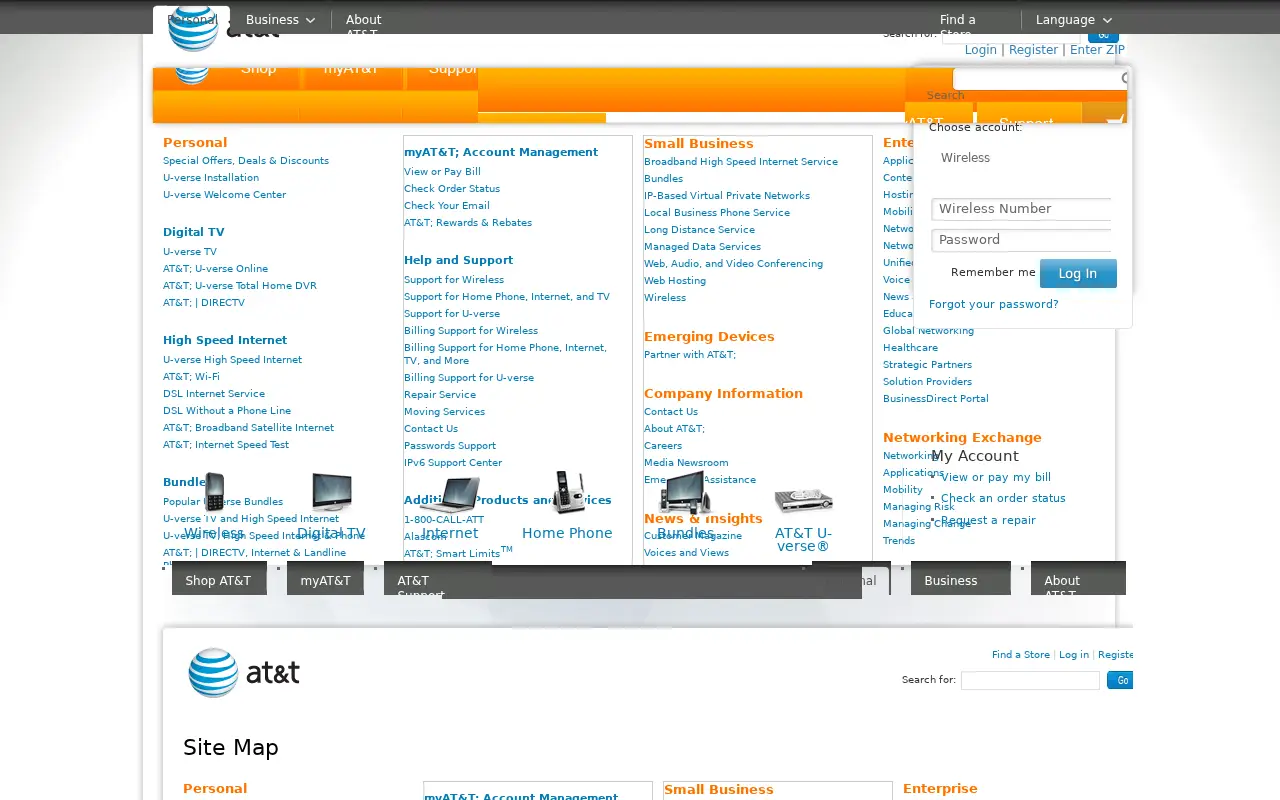Click the Wireless mobile phone icon

click(x=214, y=492)
